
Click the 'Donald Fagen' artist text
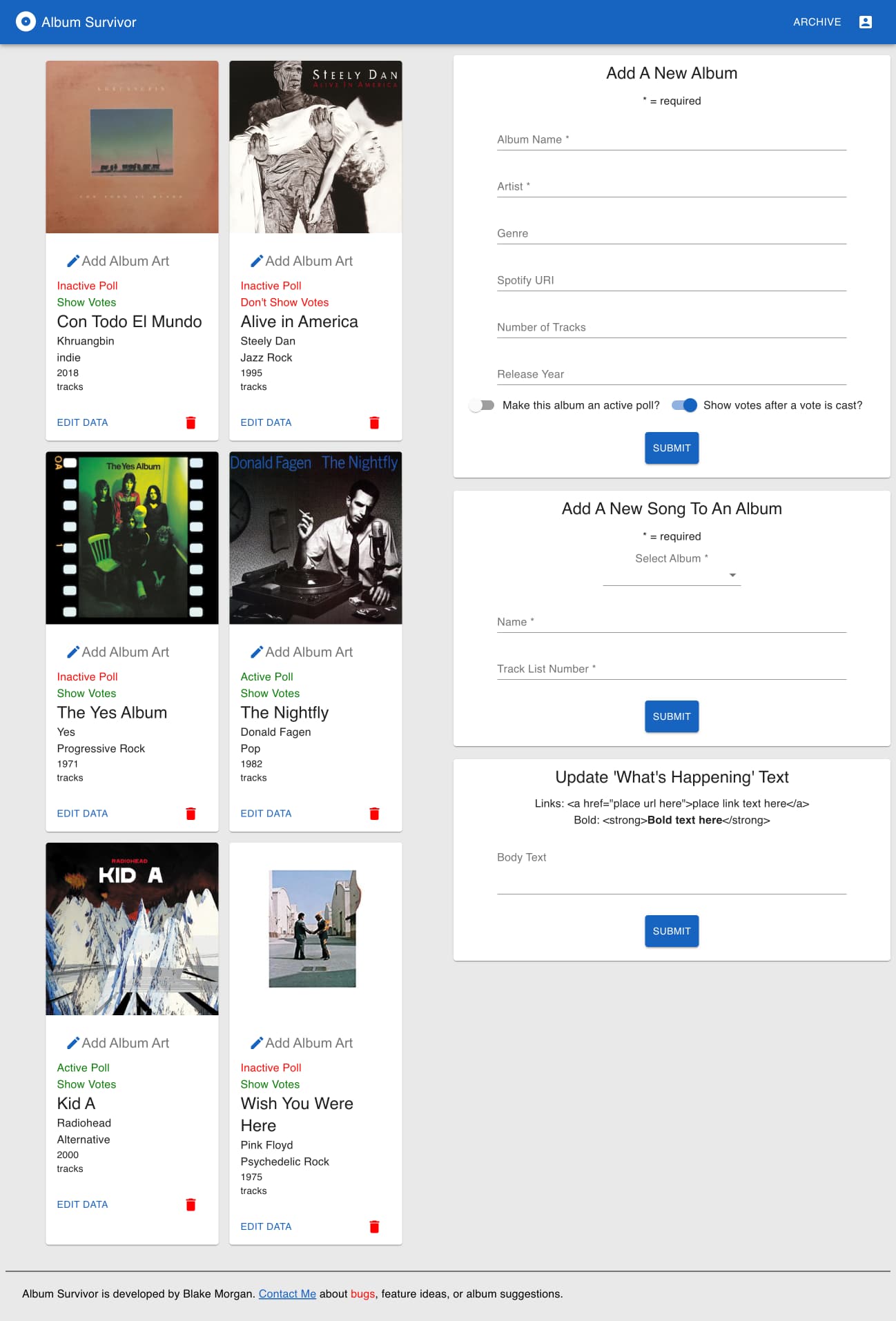275,732
